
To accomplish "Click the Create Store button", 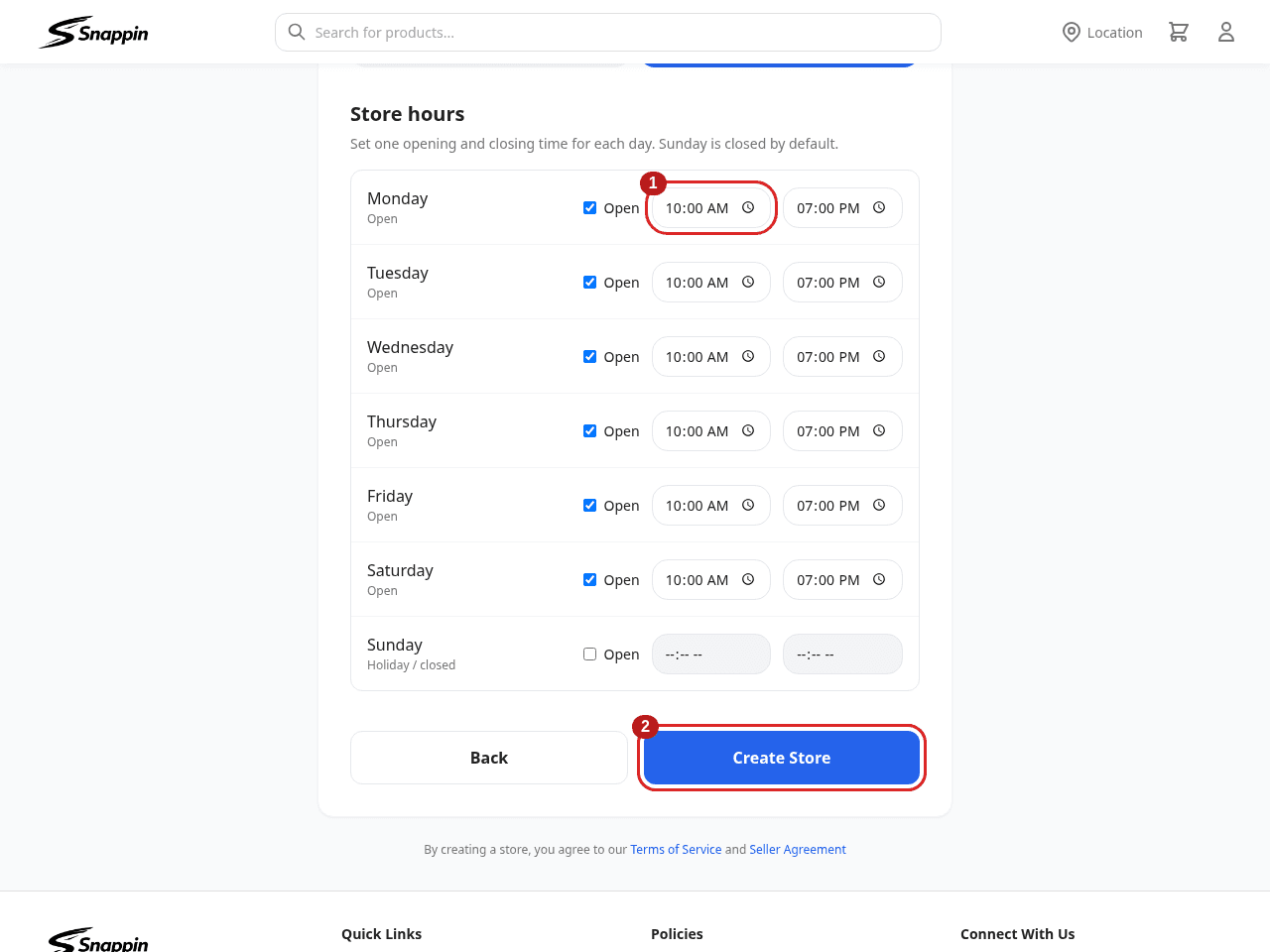I will (x=782, y=758).
